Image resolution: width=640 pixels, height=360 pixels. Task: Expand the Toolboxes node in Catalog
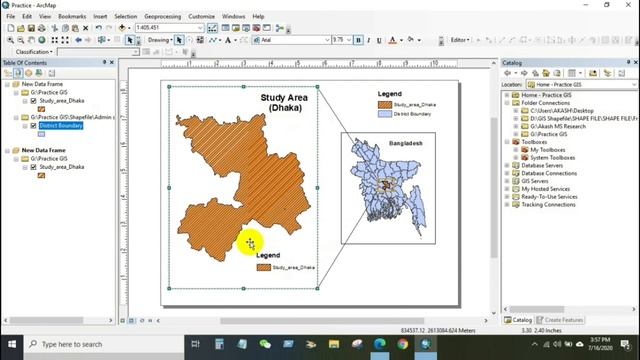pos(507,142)
